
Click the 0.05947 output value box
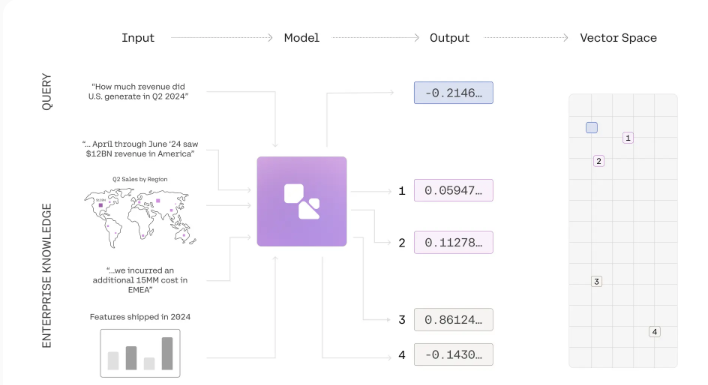454,190
